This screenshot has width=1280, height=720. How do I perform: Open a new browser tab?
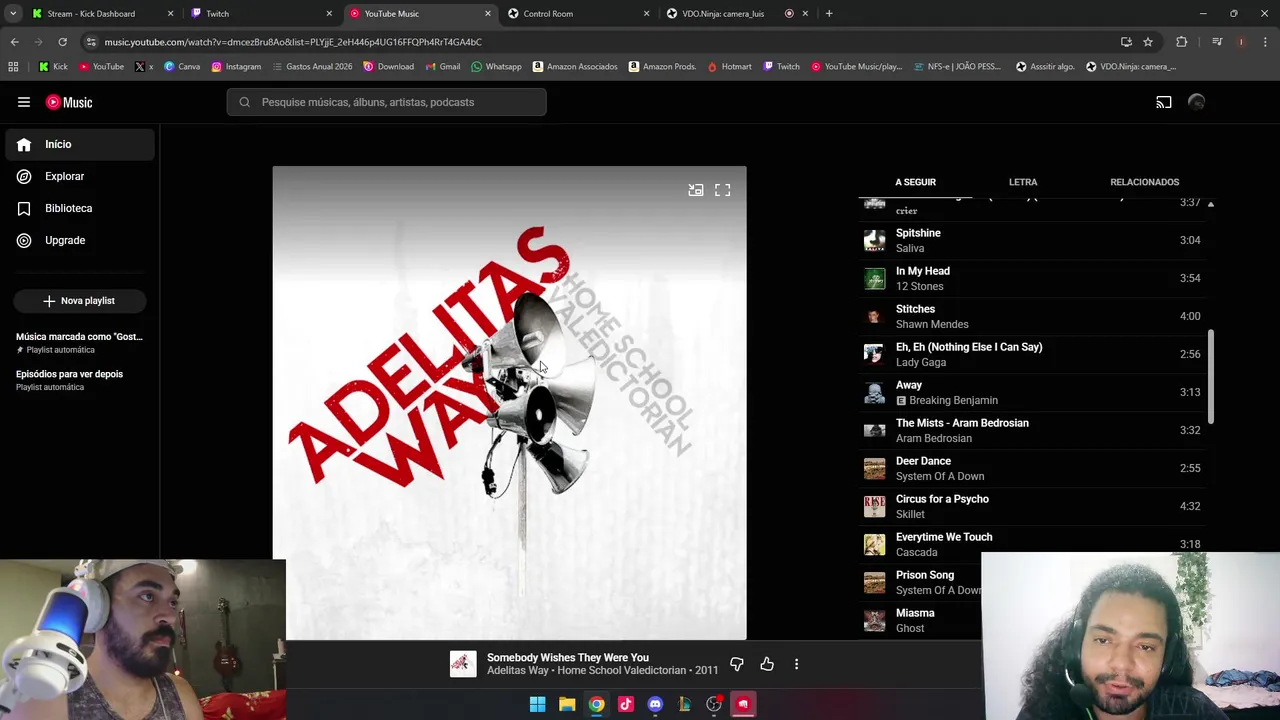coord(829,14)
